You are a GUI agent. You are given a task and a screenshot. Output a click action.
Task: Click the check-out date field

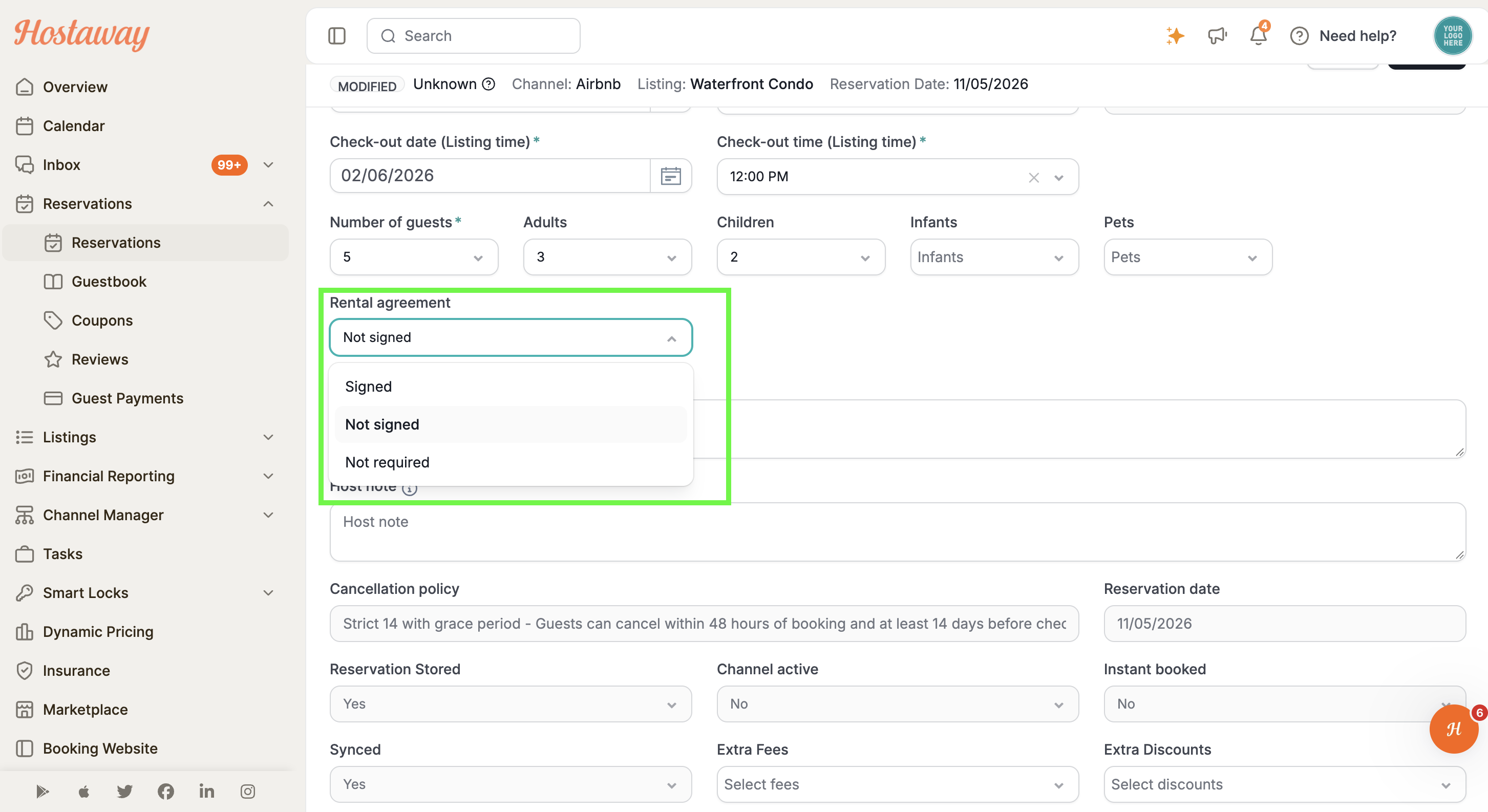point(490,176)
